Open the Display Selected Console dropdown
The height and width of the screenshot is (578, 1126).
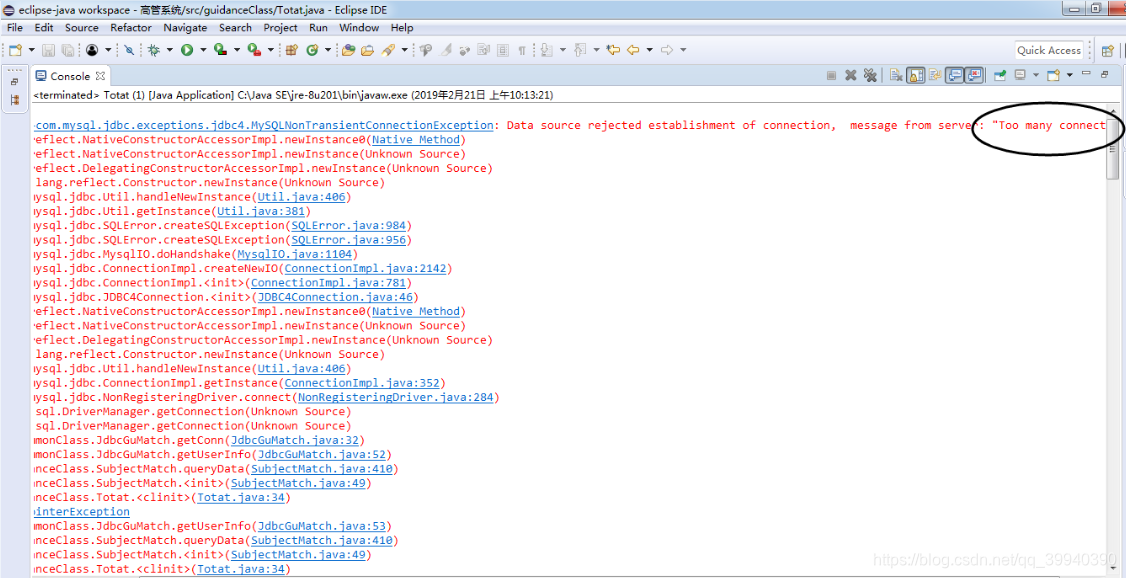(1036, 76)
